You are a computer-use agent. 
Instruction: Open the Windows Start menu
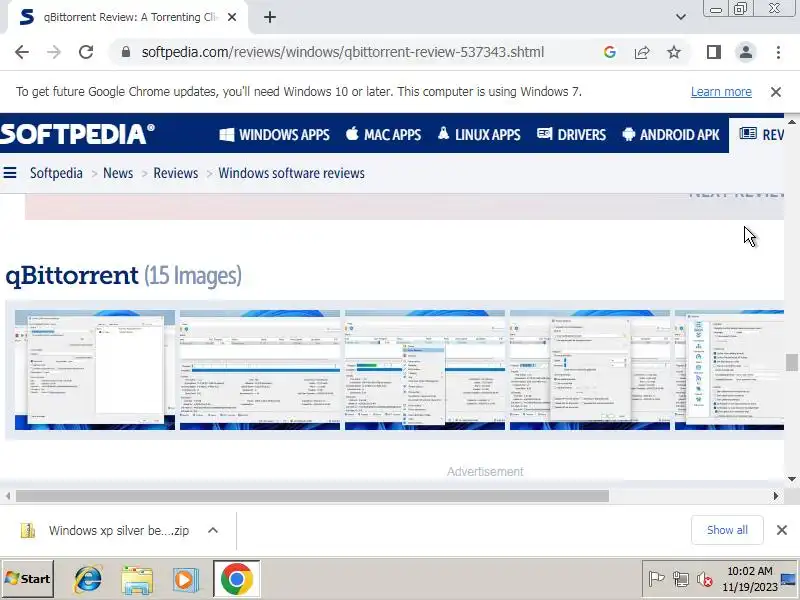[x=28, y=579]
